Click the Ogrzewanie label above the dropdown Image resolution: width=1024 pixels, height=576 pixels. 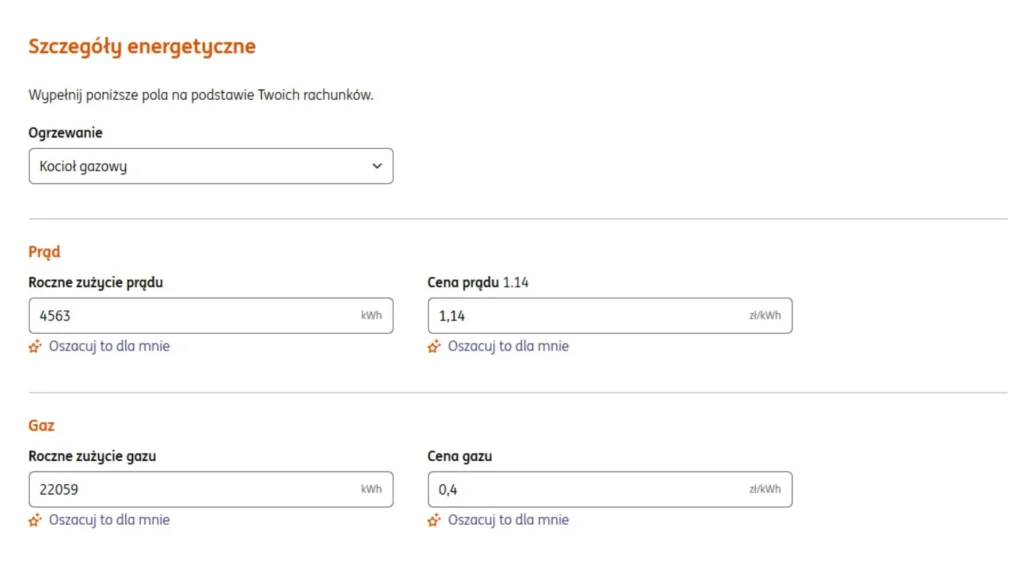[65, 133]
